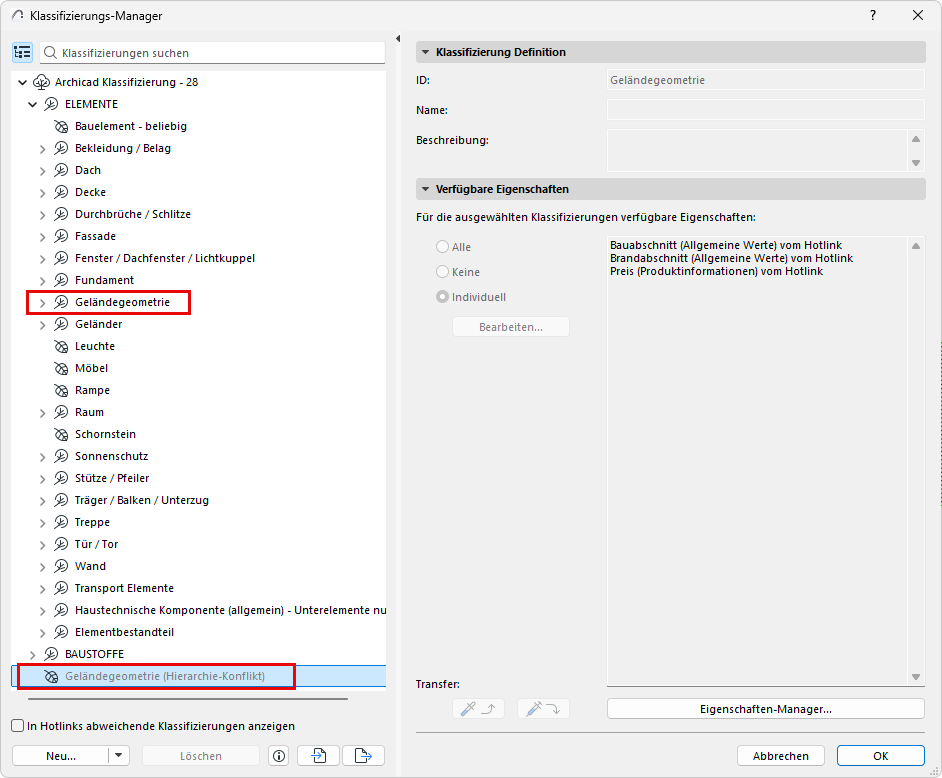Click the BAUSTOFFE branch icon
The height and width of the screenshot is (778, 942).
coord(51,654)
